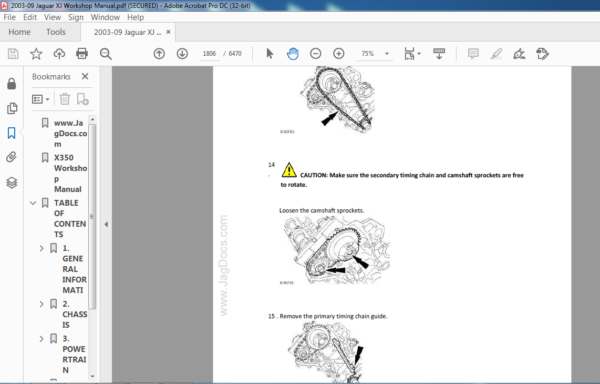
Task: Close the Jaguar XJ document tab
Action: 168,32
